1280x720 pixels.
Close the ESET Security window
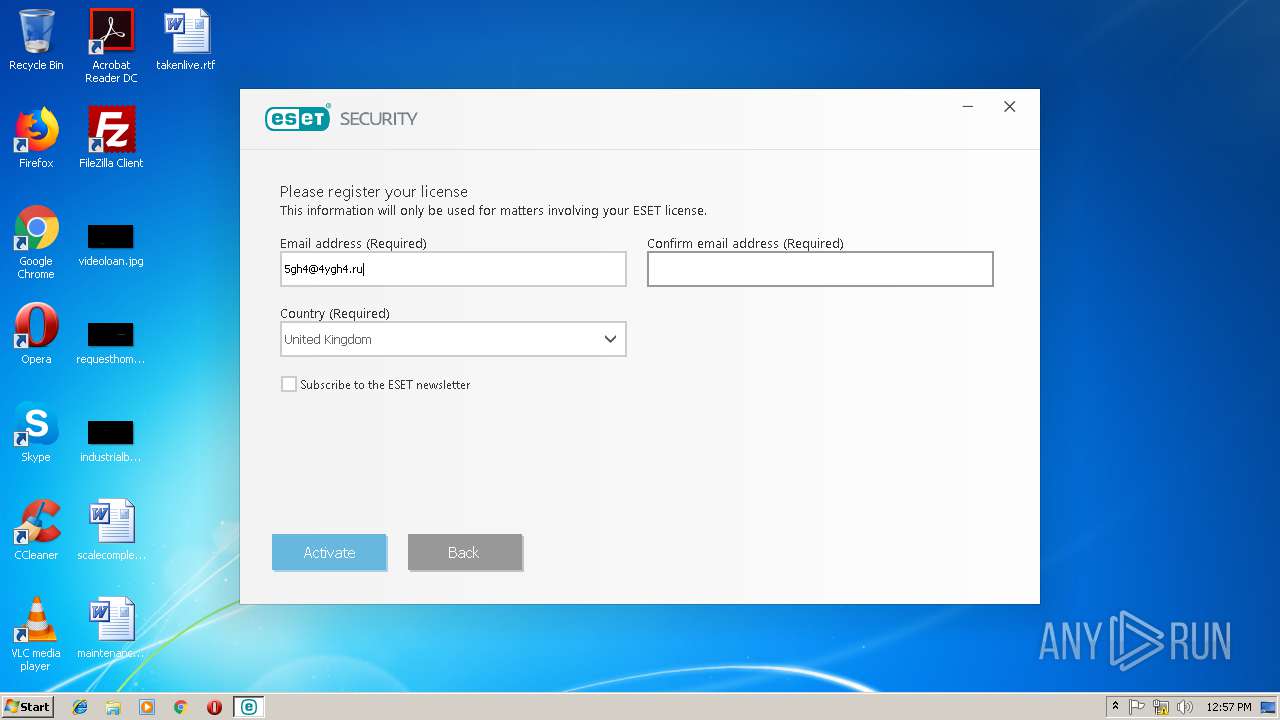pyautogui.click(x=1009, y=107)
